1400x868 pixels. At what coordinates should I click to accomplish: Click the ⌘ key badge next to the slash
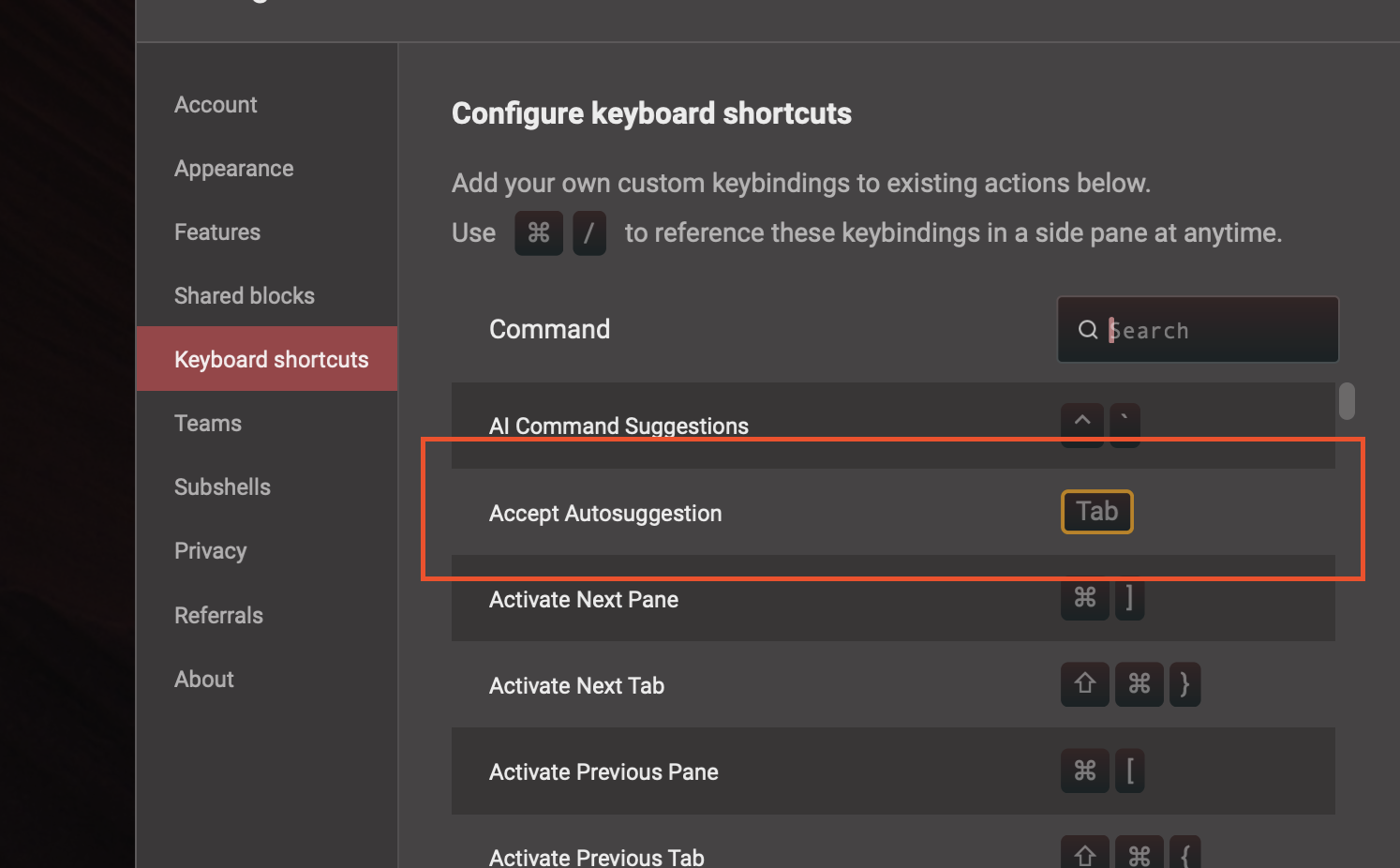pyautogui.click(x=538, y=232)
